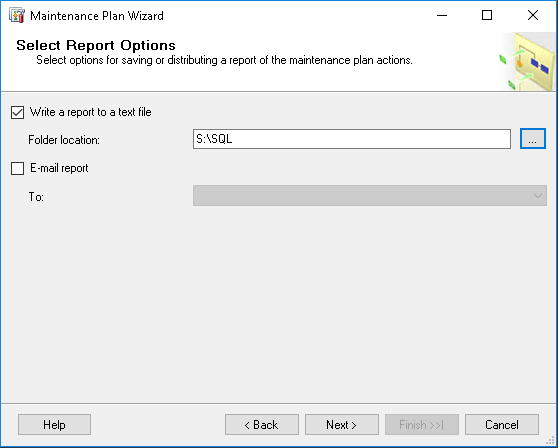Minimize the wizard window

(x=442, y=15)
